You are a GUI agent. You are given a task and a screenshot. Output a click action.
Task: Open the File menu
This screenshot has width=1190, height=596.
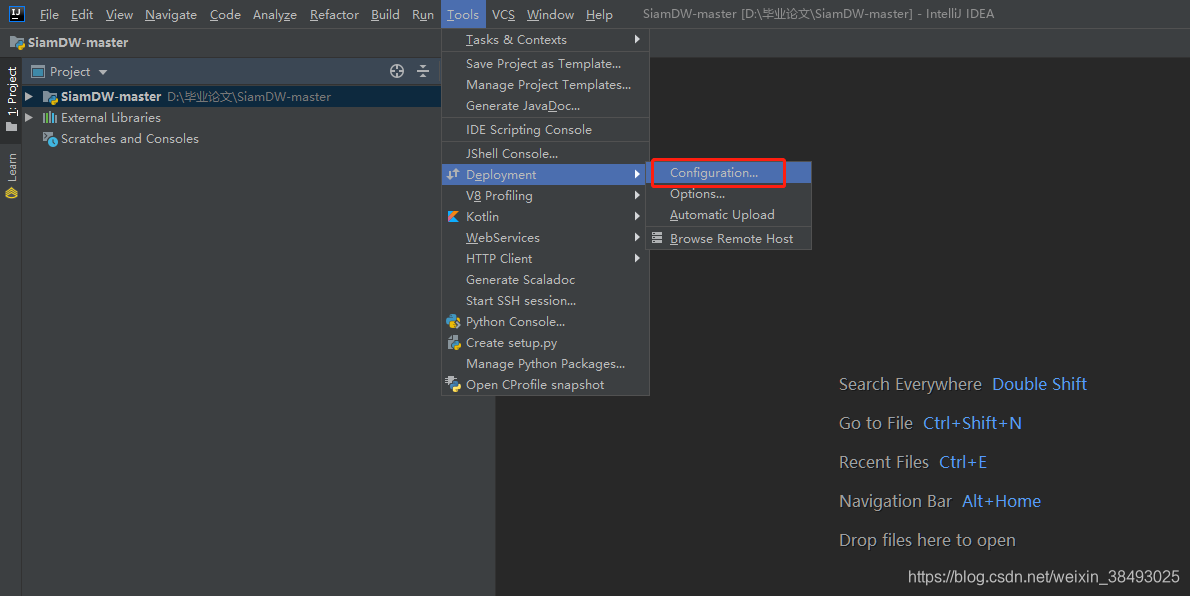coord(49,14)
